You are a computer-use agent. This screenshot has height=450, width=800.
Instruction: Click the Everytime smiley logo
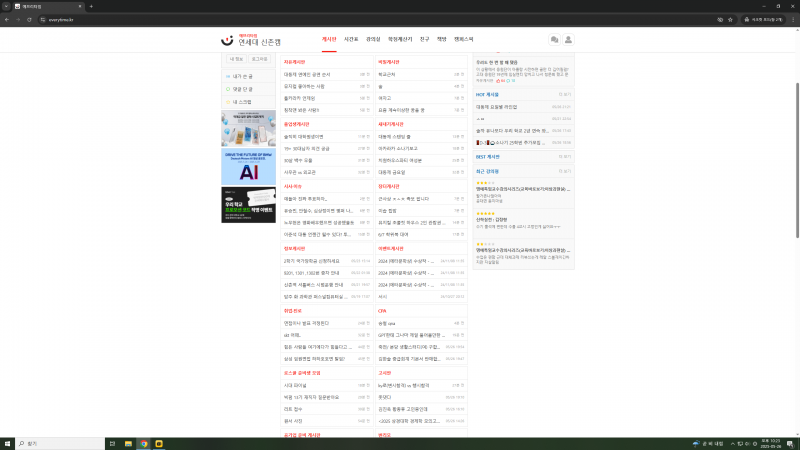(228, 40)
